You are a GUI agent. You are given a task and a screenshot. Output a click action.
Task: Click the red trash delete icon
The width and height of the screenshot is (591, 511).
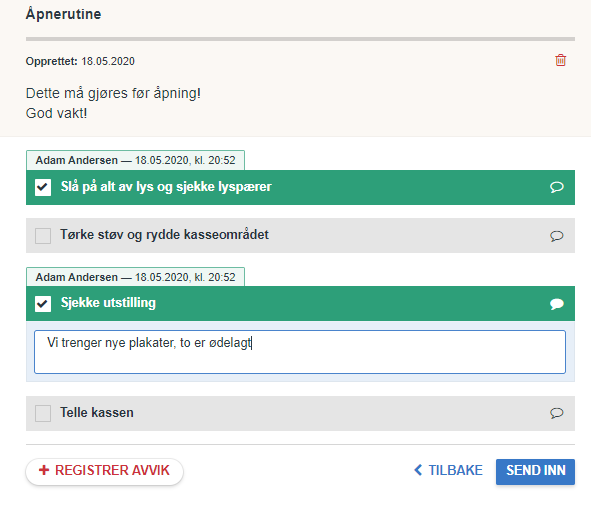pos(560,60)
